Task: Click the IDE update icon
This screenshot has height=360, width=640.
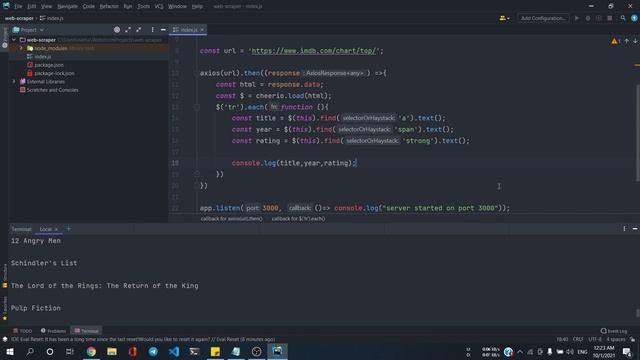Action: [634, 18]
